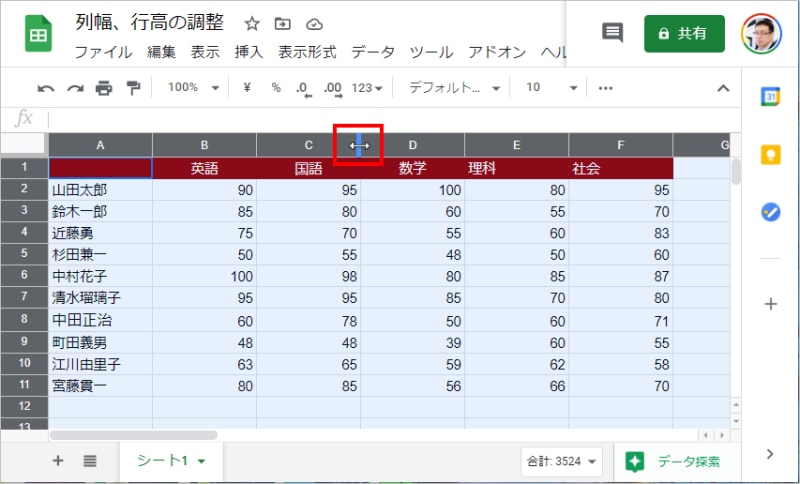Select column A header

(x=101, y=145)
